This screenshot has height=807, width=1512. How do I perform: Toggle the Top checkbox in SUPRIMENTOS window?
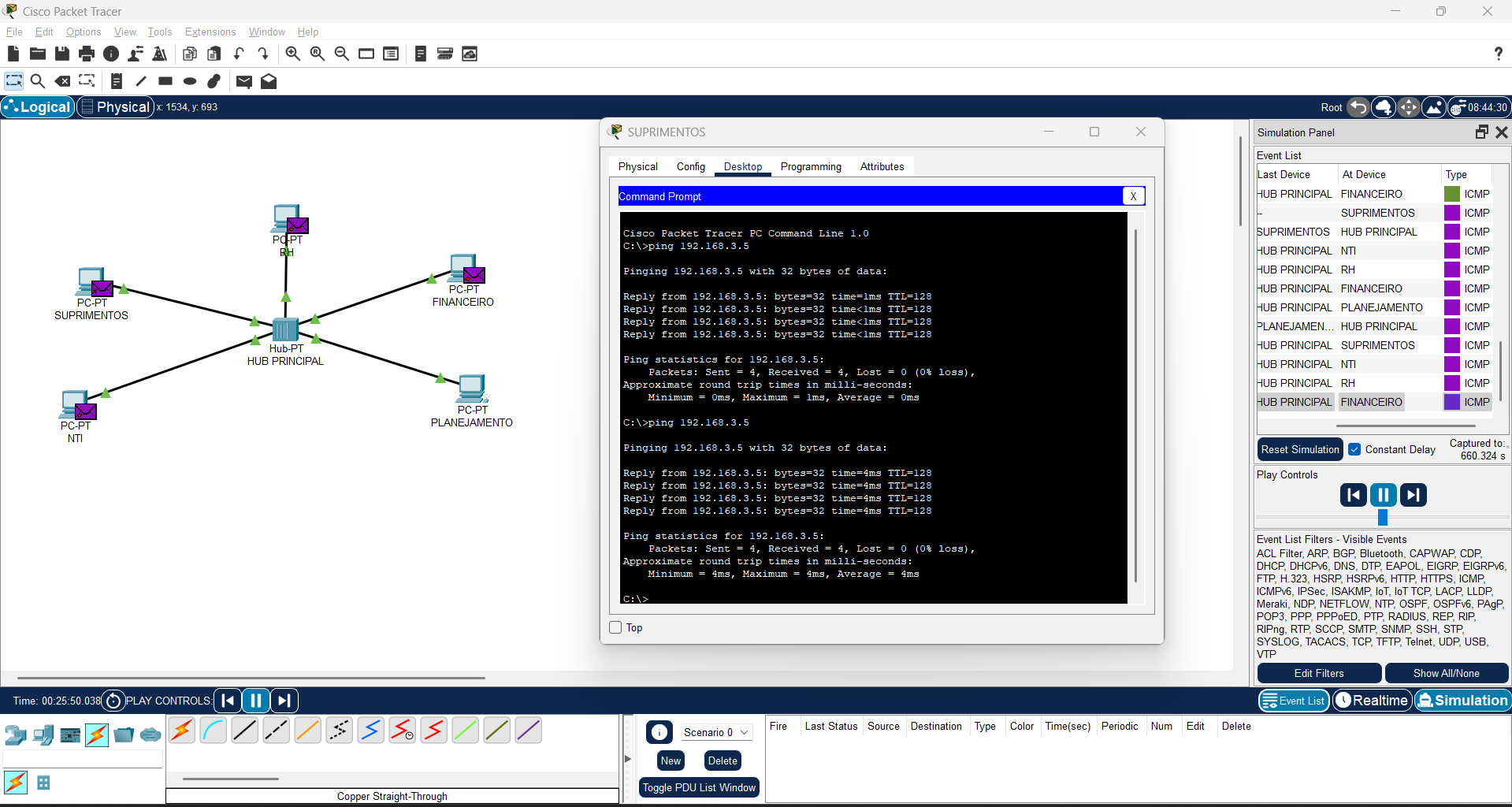click(x=615, y=627)
